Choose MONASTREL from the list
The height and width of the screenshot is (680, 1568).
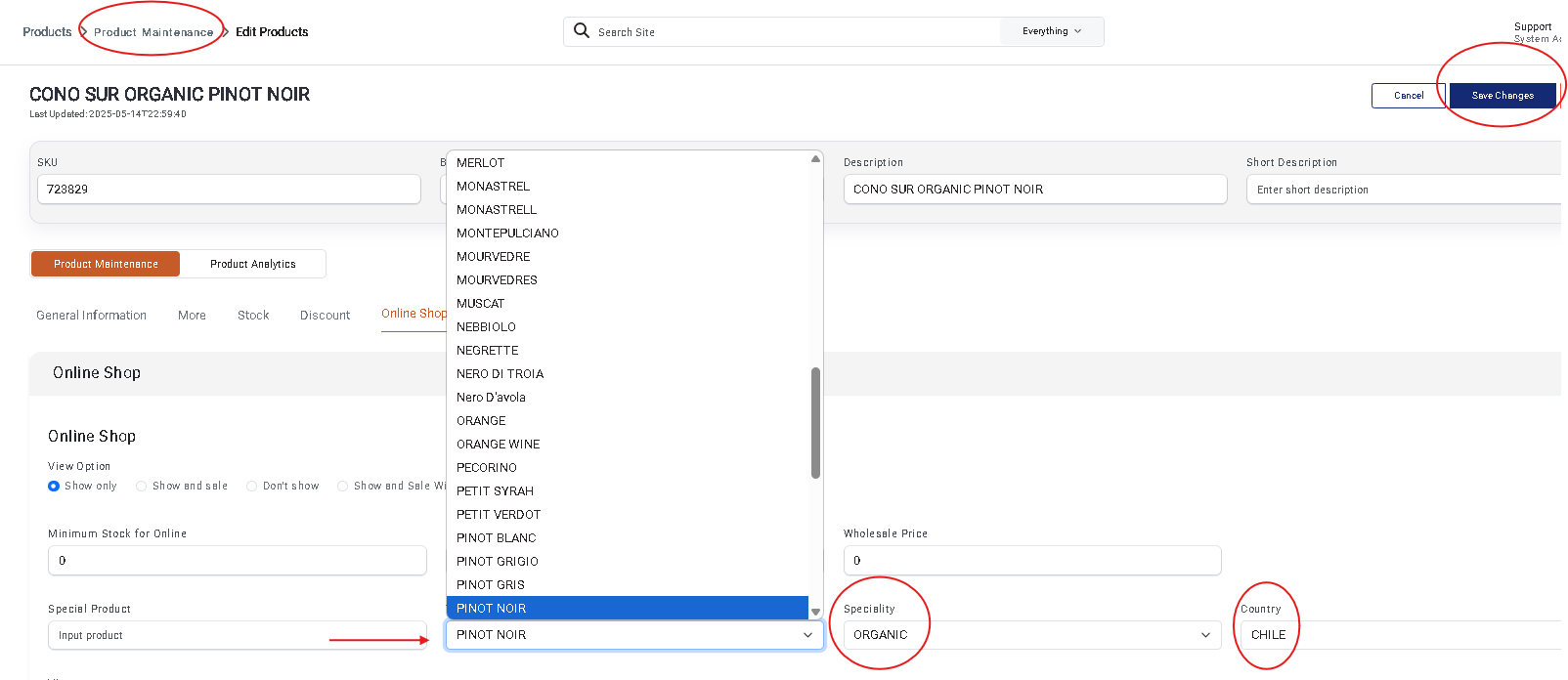click(628, 187)
